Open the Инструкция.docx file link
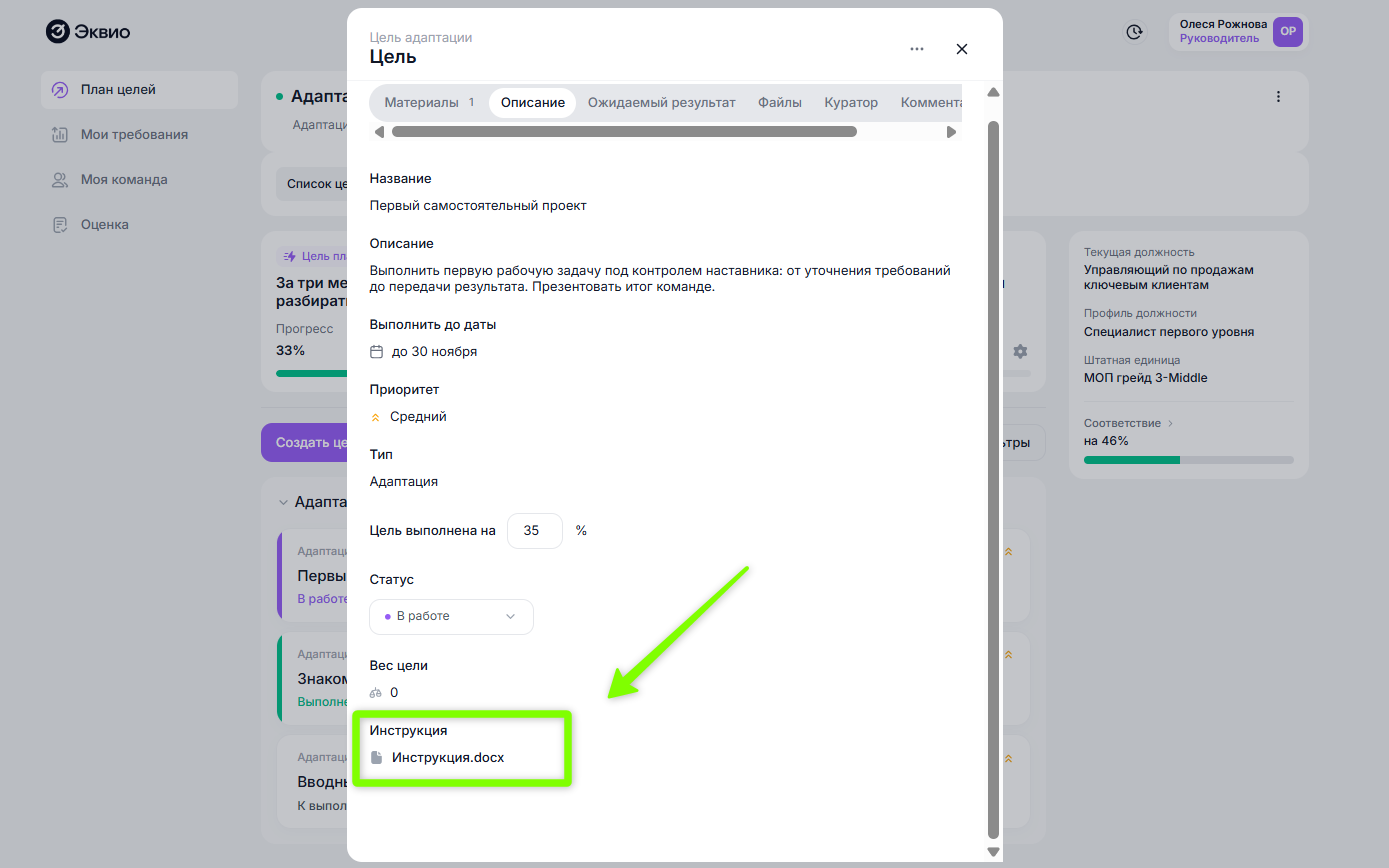The height and width of the screenshot is (868, 1389). pyautogui.click(x=448, y=758)
